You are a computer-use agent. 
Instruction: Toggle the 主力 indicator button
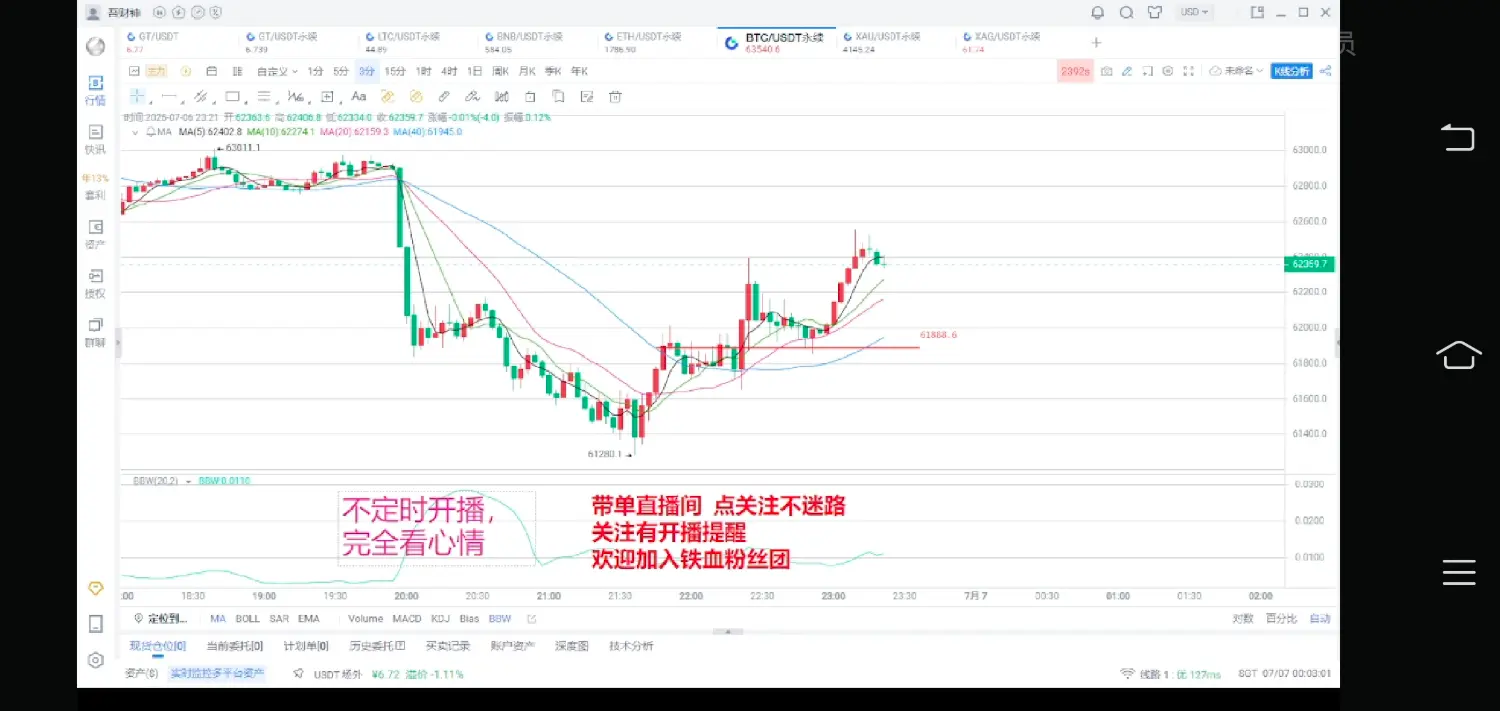tap(157, 71)
